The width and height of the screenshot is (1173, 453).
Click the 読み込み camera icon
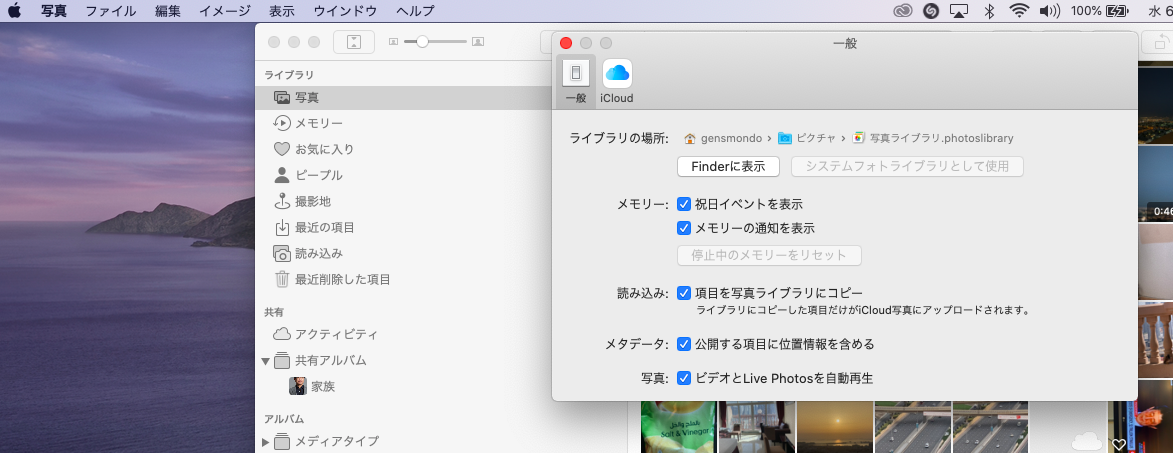282,254
